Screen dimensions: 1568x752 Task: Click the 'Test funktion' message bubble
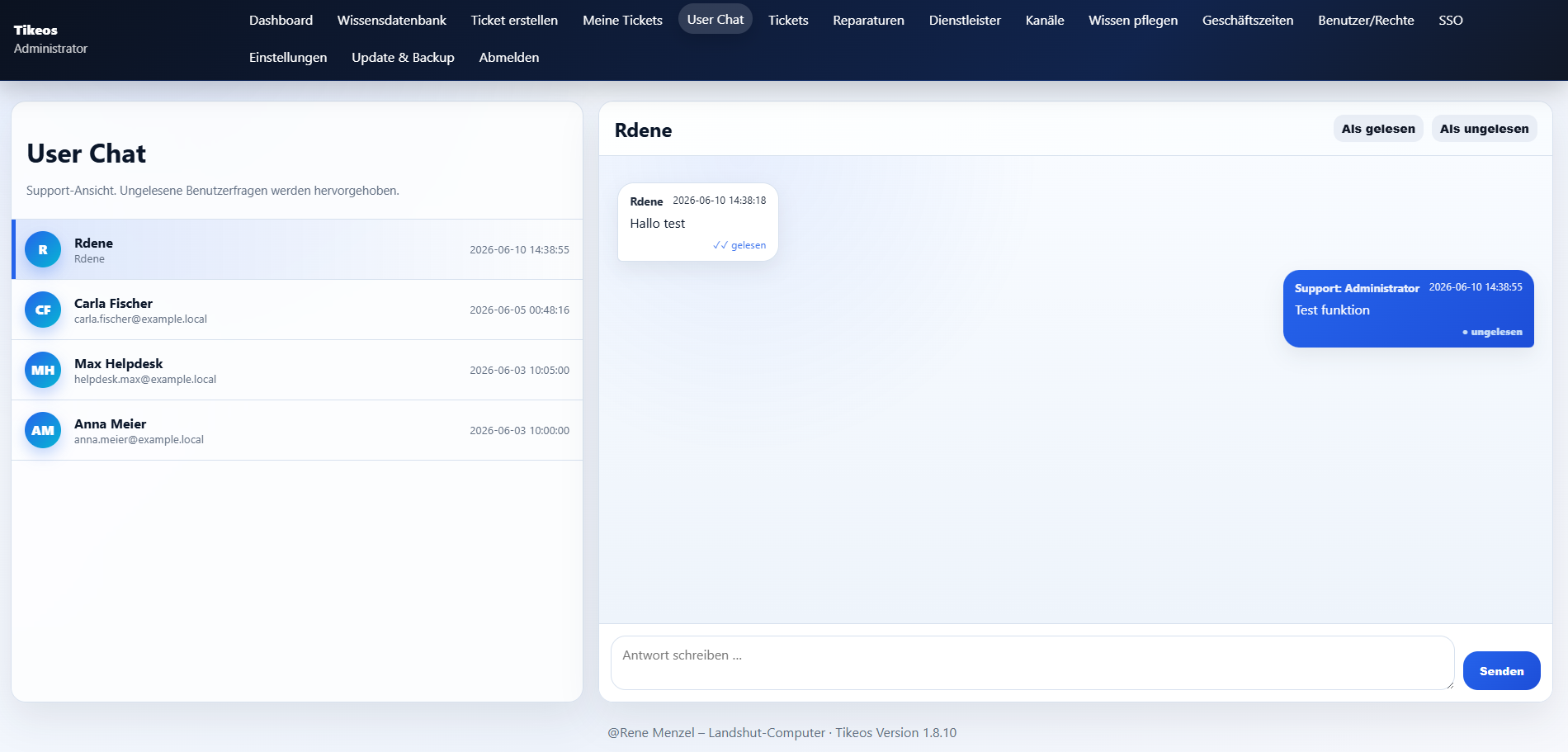click(1408, 309)
